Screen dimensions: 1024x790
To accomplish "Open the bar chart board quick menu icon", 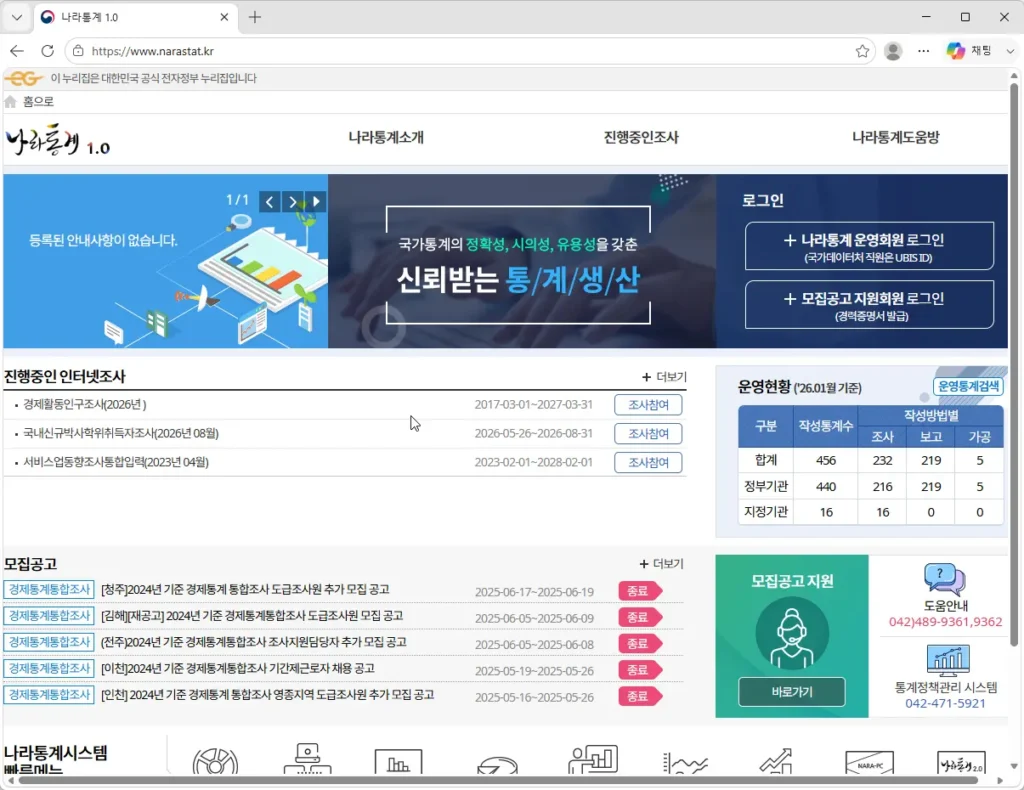I will click(x=398, y=761).
